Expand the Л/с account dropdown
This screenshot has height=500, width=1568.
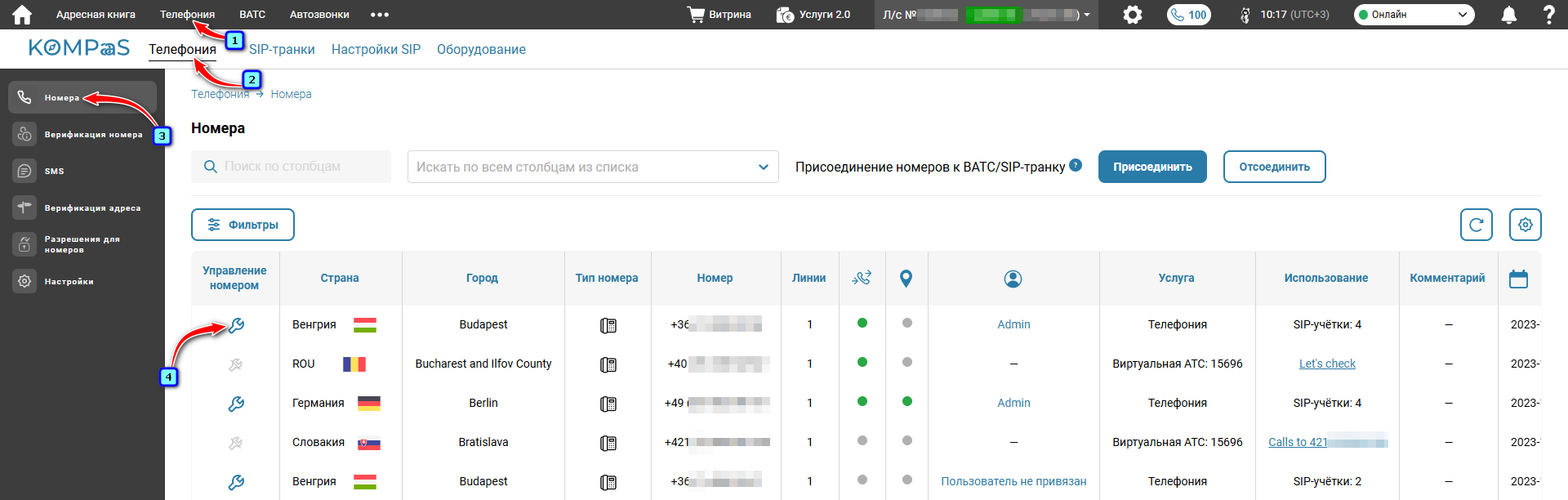(x=987, y=15)
